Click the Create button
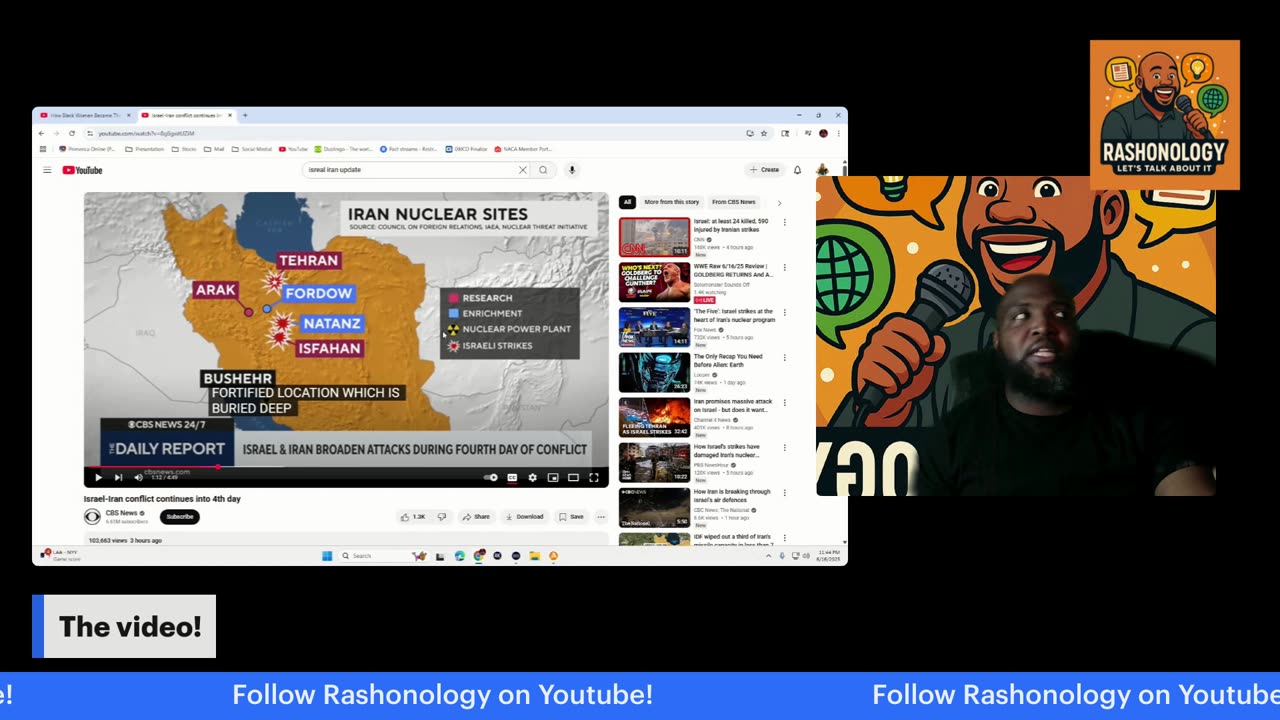 pos(765,170)
